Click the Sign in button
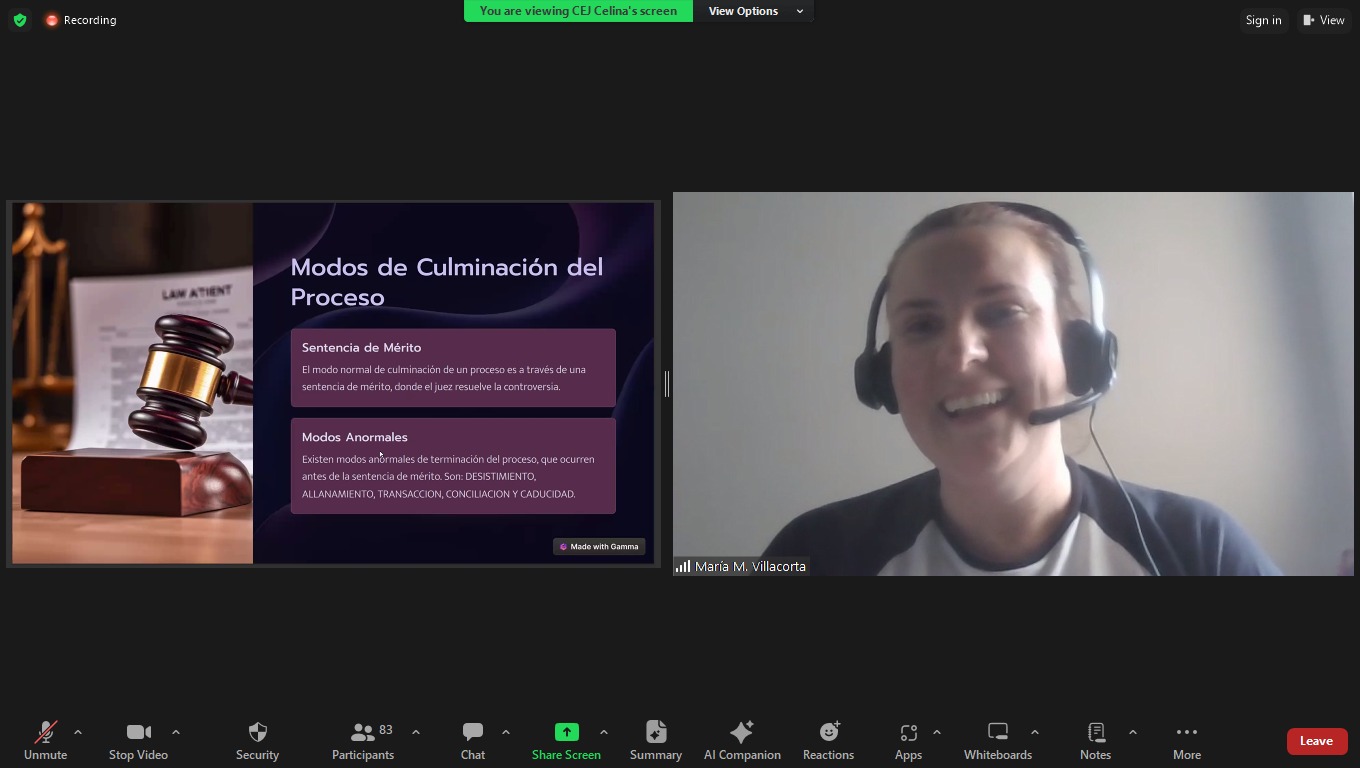1360x768 pixels. pyautogui.click(x=1263, y=20)
